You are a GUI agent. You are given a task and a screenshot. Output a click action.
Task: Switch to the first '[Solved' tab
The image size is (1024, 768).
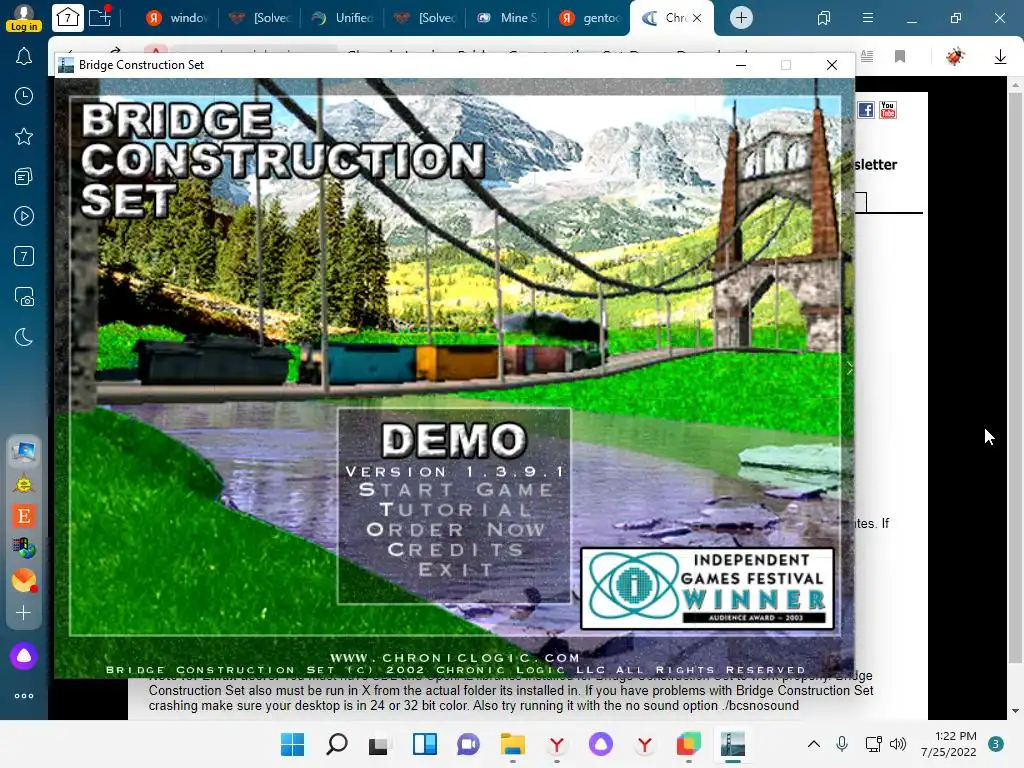pyautogui.click(x=260, y=18)
